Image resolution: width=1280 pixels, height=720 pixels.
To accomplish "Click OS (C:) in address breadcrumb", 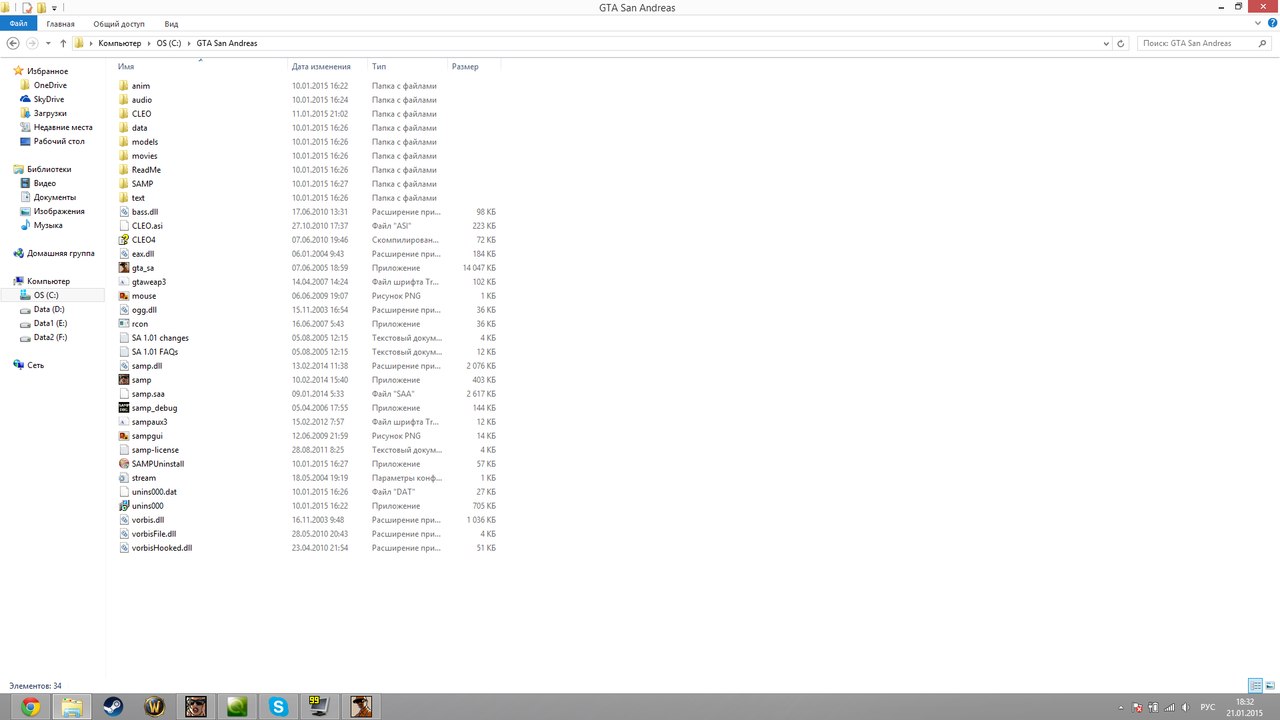I will [x=168, y=44].
